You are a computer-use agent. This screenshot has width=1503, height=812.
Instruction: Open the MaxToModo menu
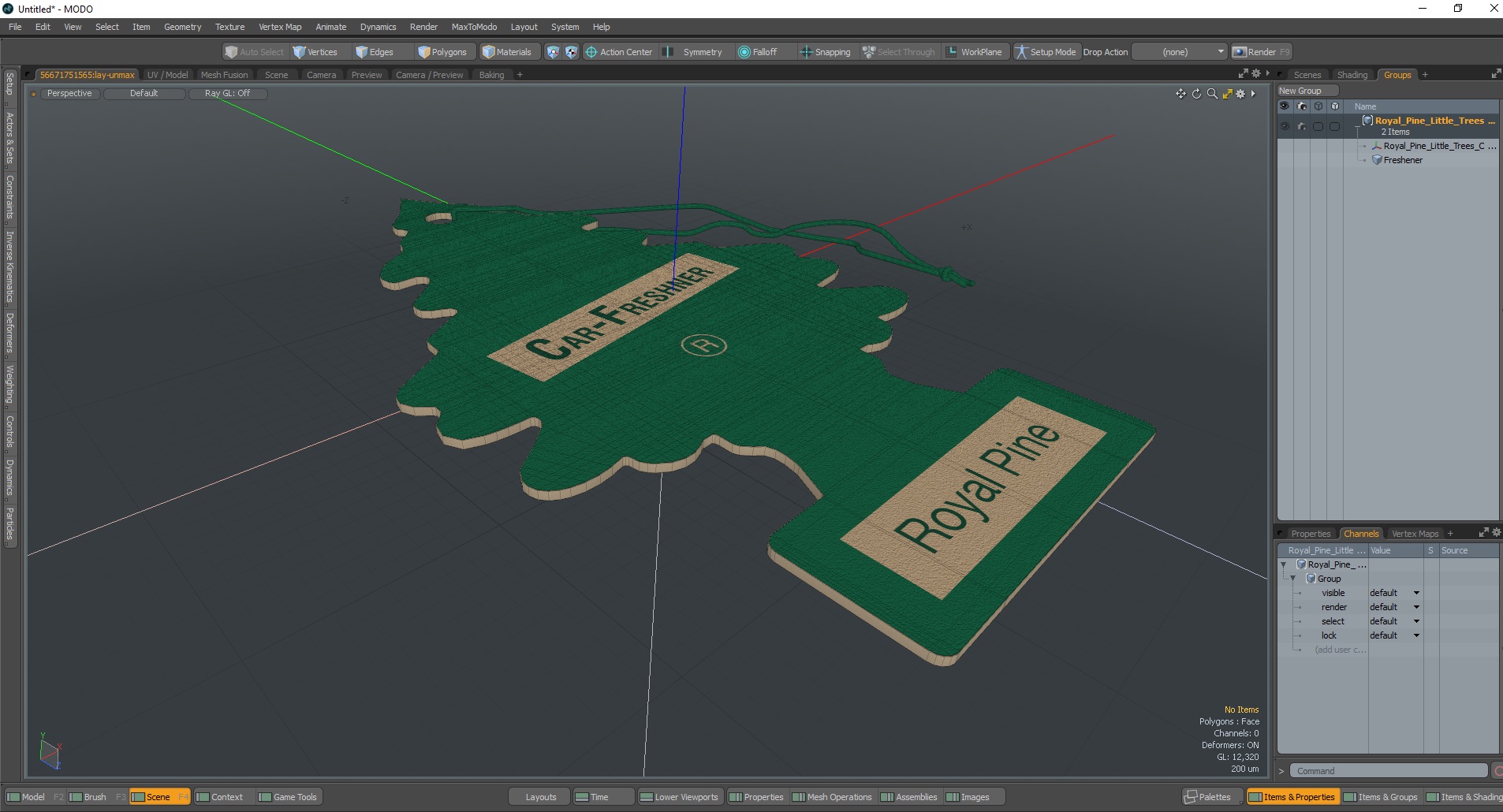[x=474, y=27]
